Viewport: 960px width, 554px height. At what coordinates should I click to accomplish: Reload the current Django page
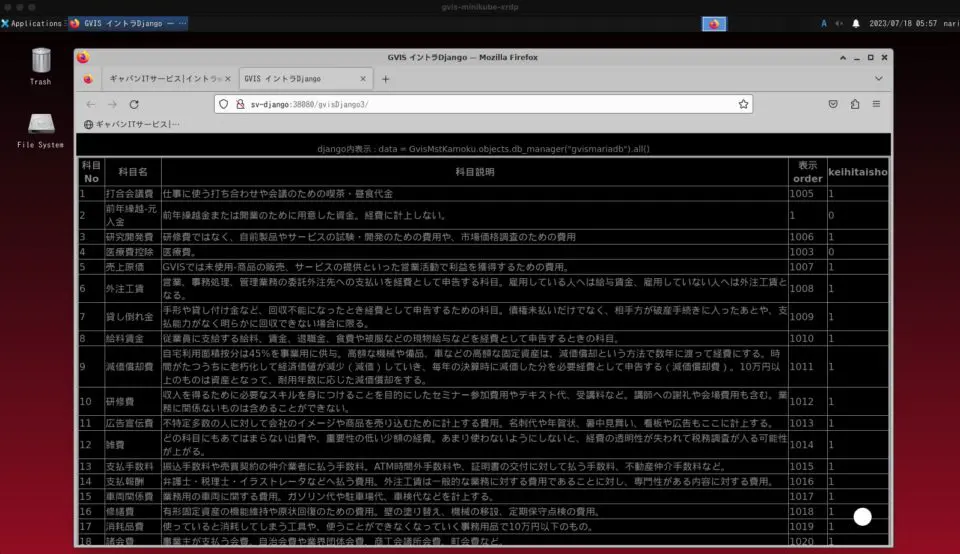pos(135,104)
